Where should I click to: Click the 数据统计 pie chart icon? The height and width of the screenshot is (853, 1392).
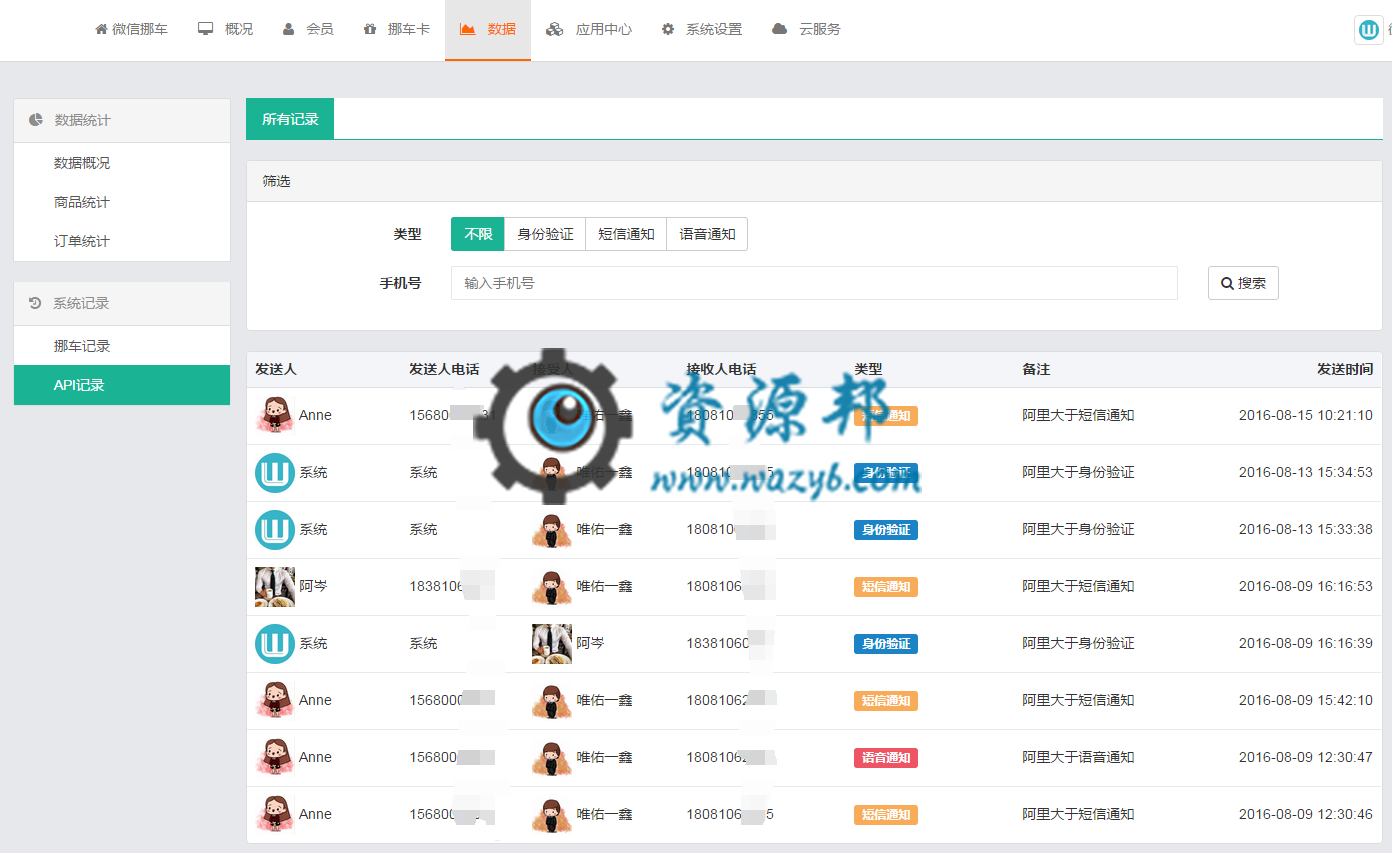[36, 120]
